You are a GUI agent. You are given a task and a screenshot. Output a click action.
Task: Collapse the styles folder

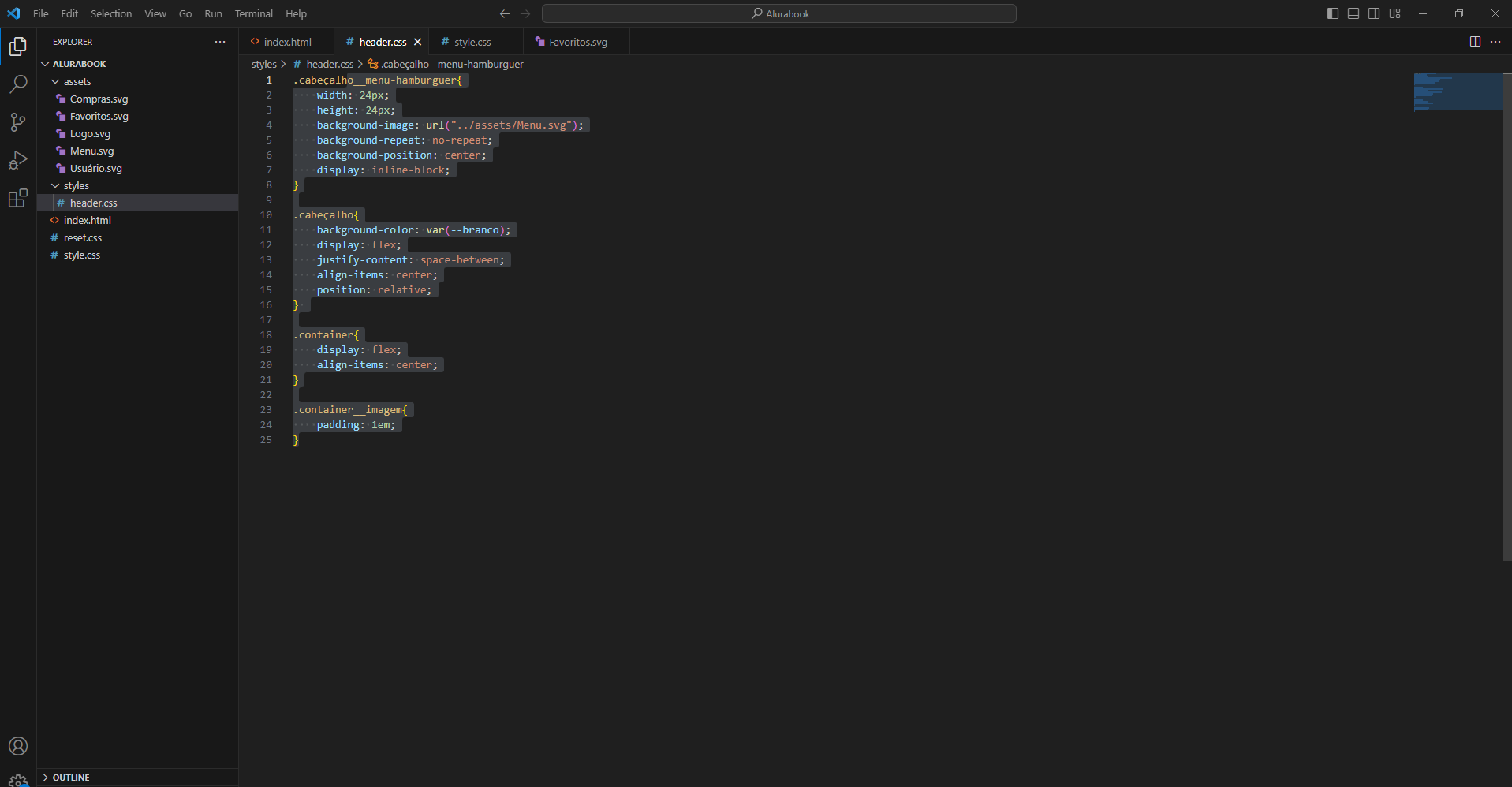click(x=55, y=185)
